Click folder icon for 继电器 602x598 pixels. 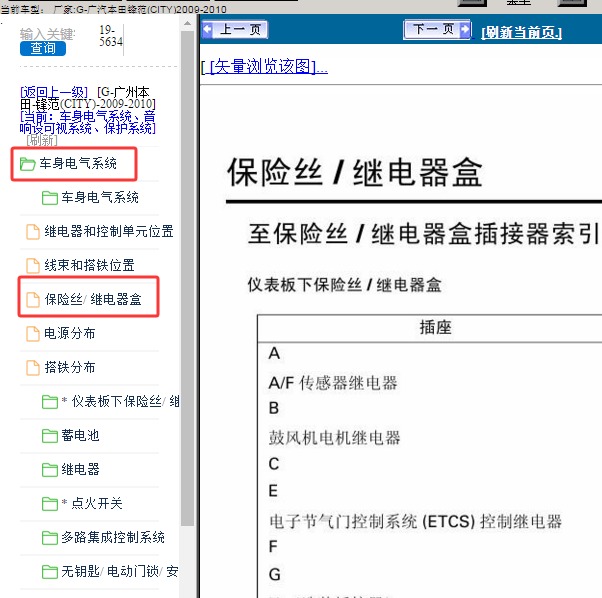pos(50,470)
